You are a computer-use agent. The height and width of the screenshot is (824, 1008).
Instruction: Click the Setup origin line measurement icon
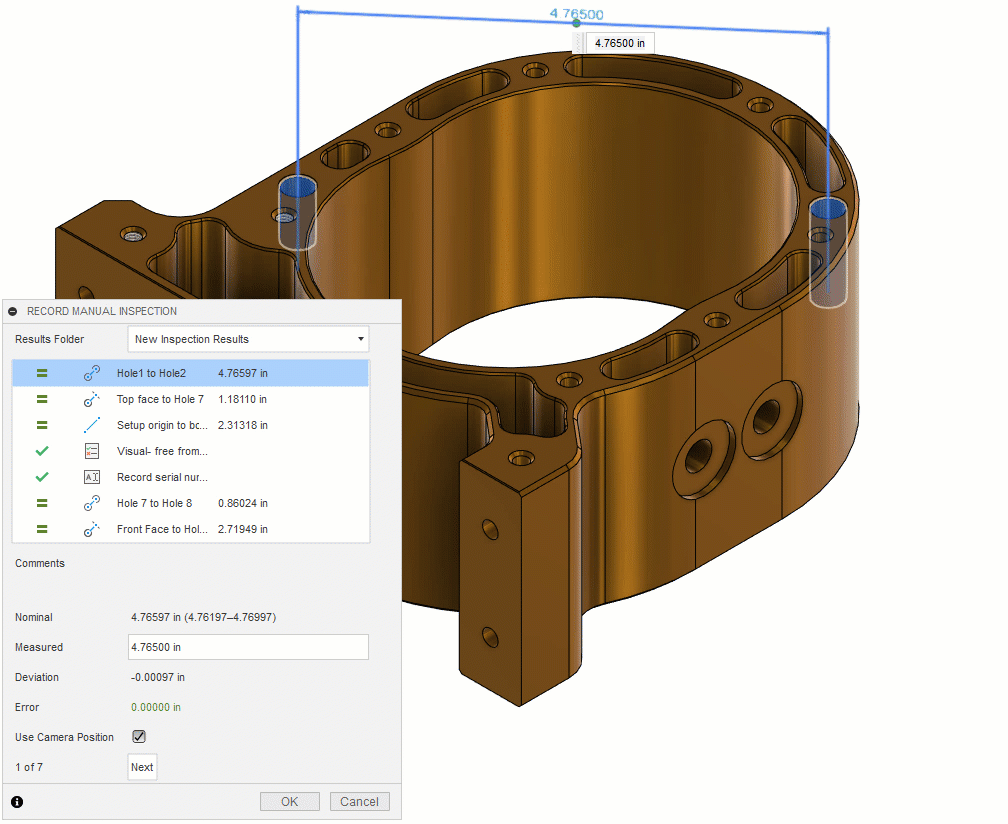pos(92,425)
